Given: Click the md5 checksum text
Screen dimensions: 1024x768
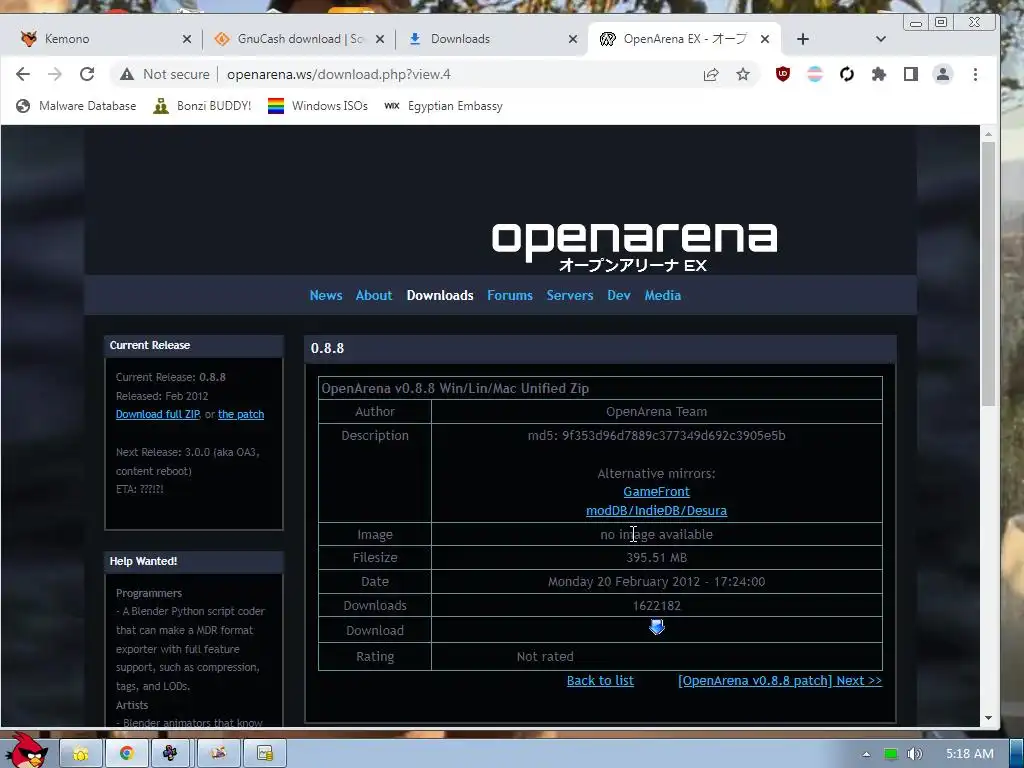Looking at the screenshot, I should pos(656,436).
